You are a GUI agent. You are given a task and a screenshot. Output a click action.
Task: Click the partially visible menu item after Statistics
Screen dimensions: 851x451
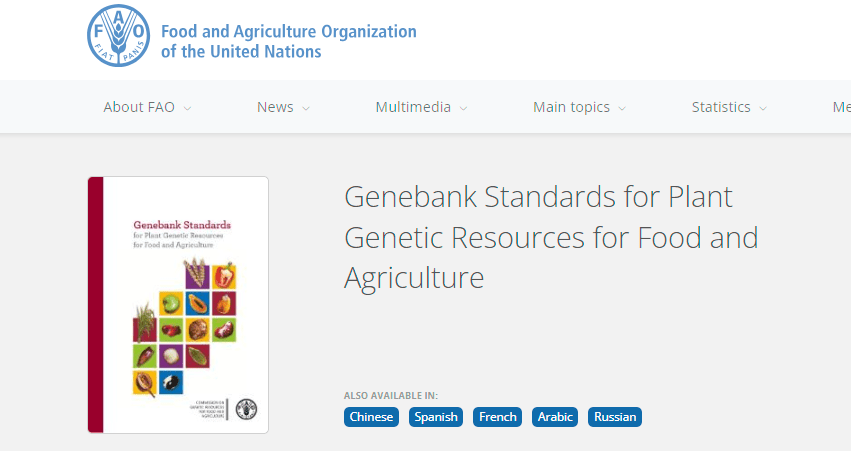(842, 107)
